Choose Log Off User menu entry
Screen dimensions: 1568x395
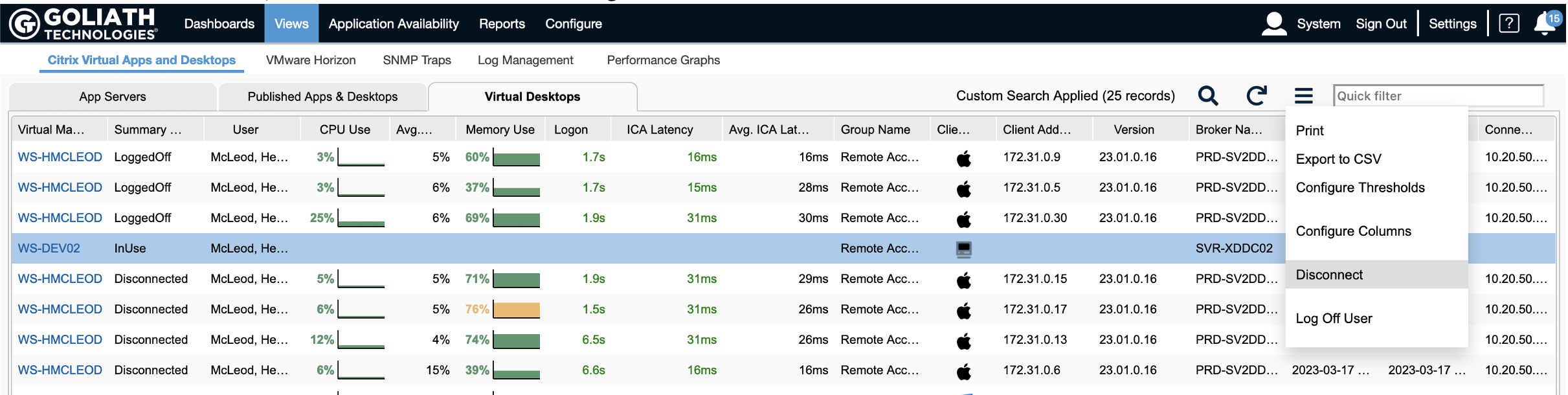(1334, 319)
